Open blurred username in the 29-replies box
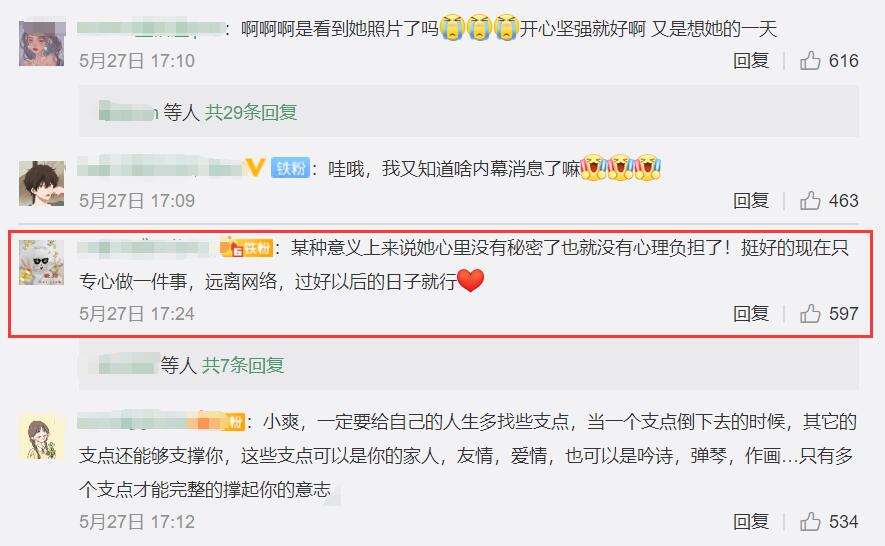The height and width of the screenshot is (546, 885). point(128,112)
